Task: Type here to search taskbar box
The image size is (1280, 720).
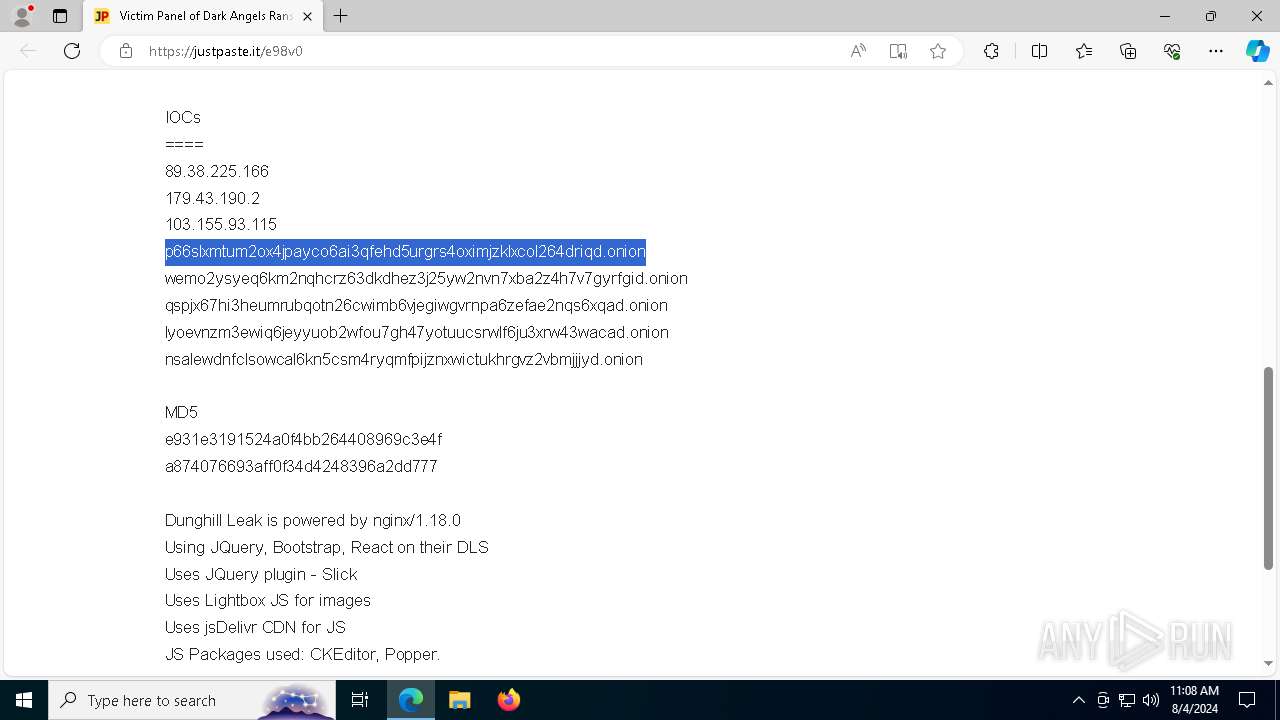Action: 192,700
